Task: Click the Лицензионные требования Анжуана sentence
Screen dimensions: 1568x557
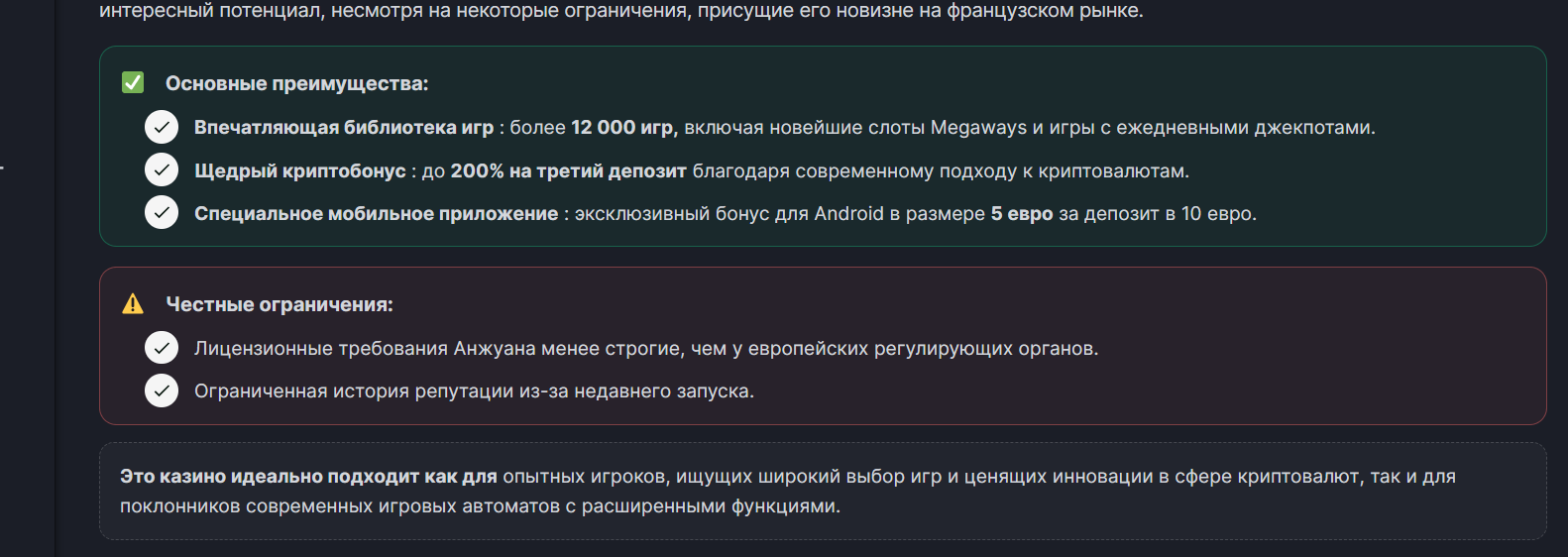Action: [646, 349]
